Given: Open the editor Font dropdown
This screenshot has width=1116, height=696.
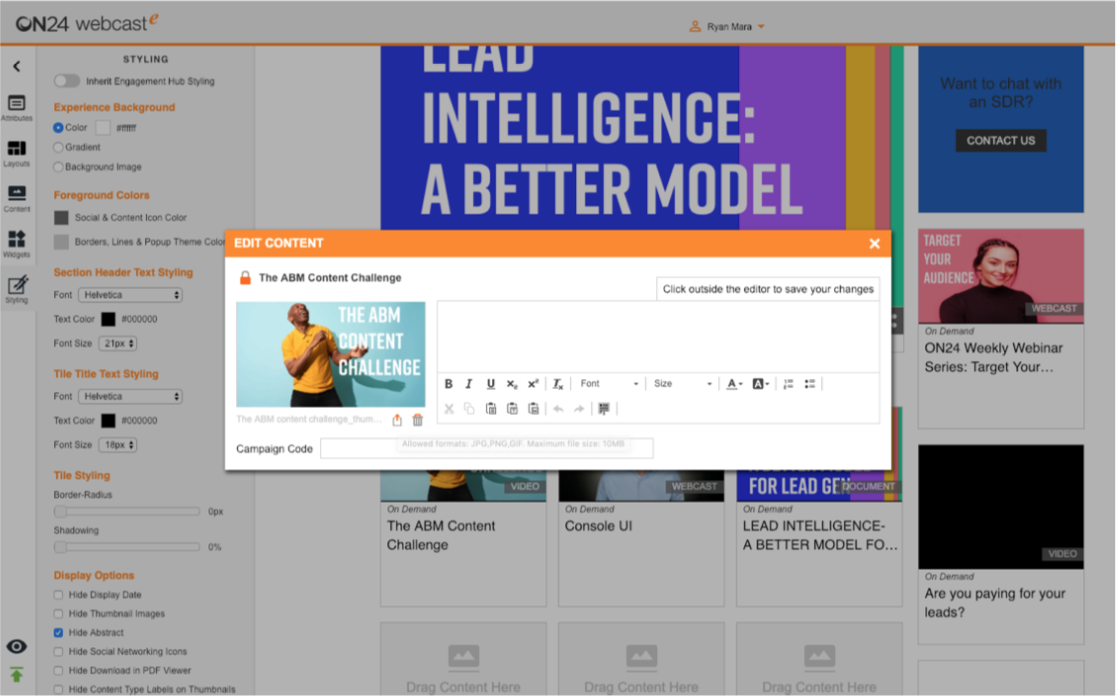Looking at the screenshot, I should click(x=609, y=384).
